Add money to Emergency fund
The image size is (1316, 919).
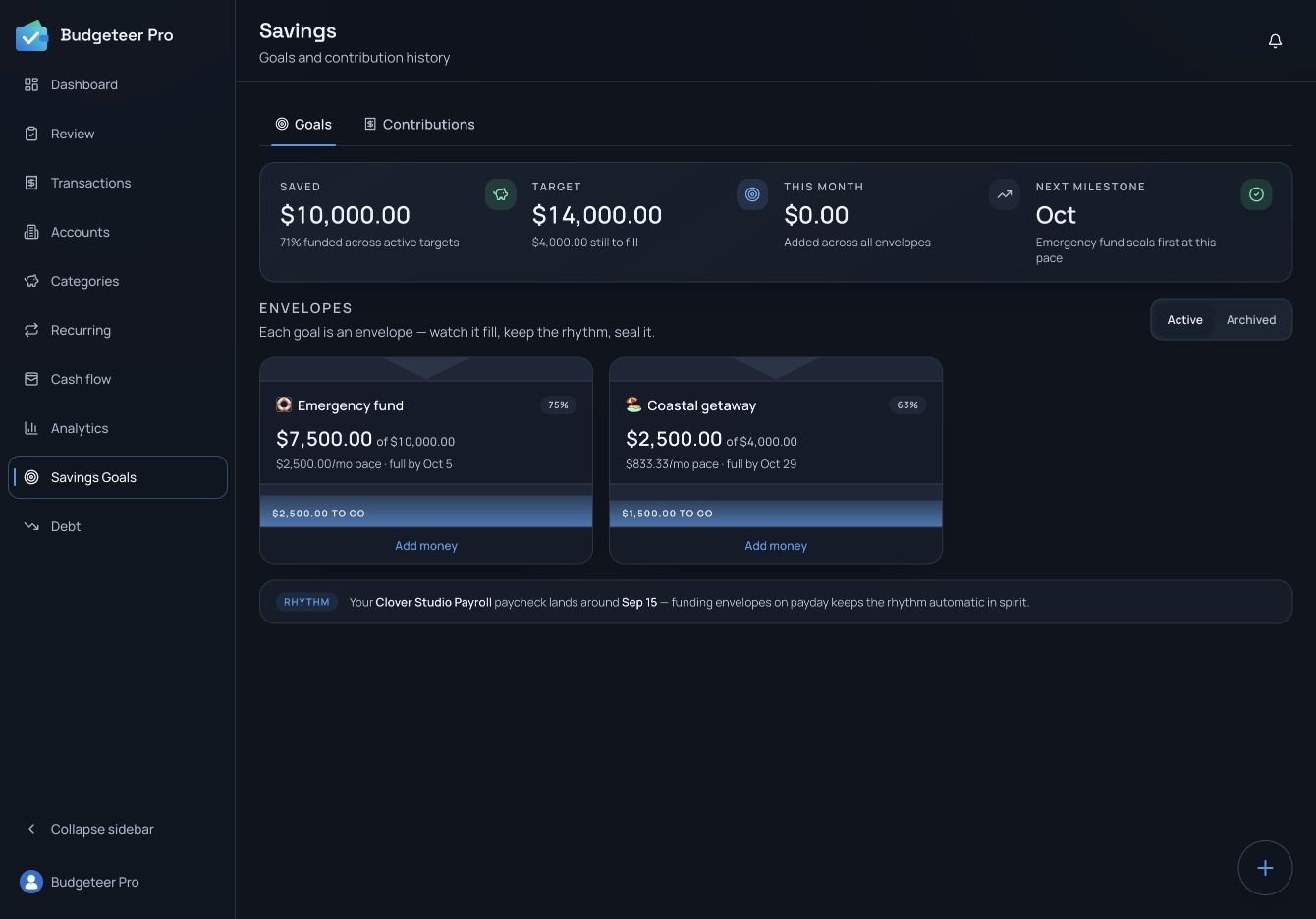click(426, 546)
